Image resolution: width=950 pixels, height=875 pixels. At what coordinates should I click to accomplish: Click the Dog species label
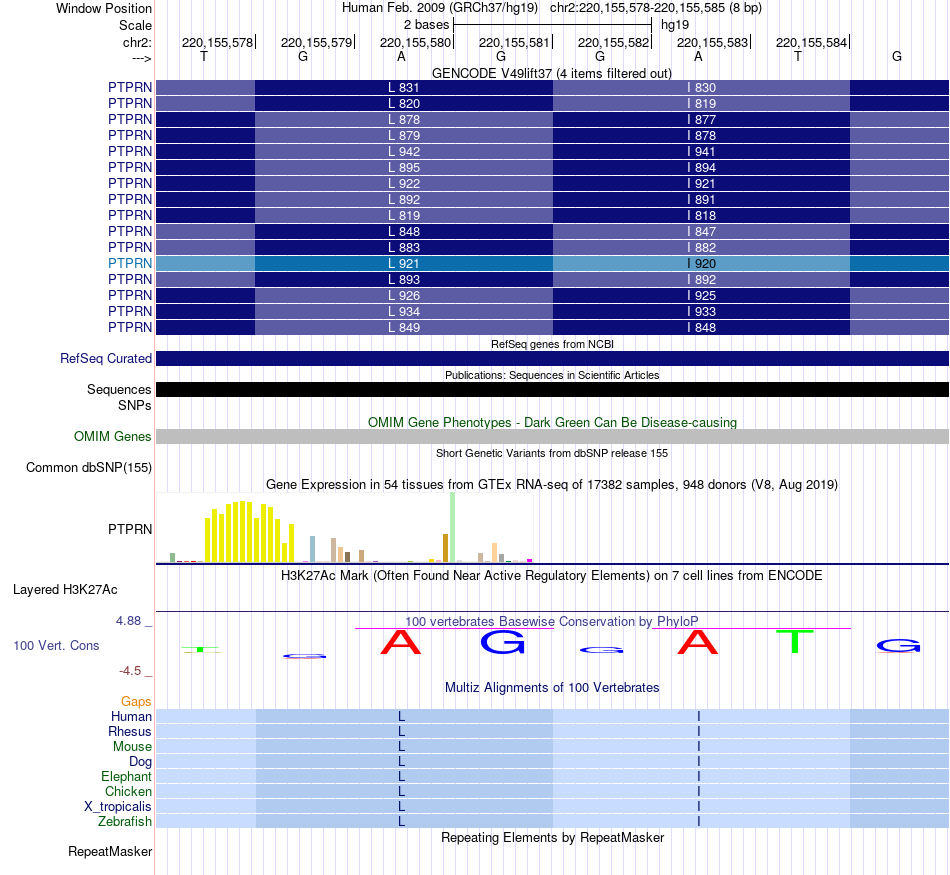click(x=140, y=762)
